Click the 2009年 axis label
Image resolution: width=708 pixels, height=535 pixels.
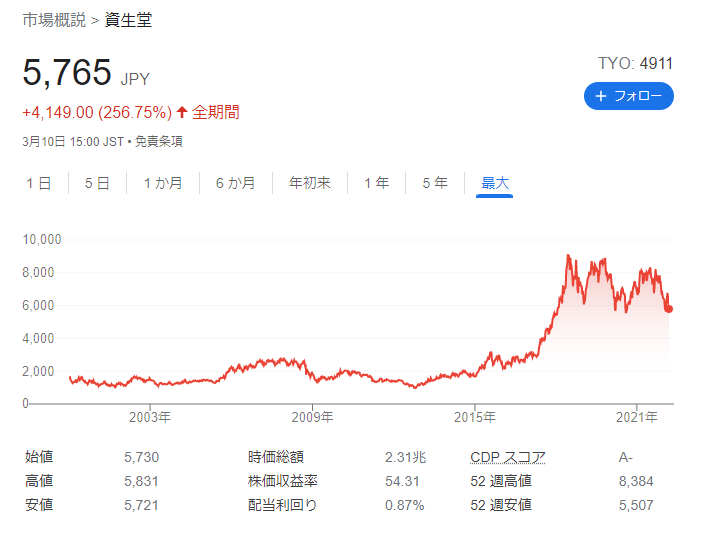coord(312,417)
